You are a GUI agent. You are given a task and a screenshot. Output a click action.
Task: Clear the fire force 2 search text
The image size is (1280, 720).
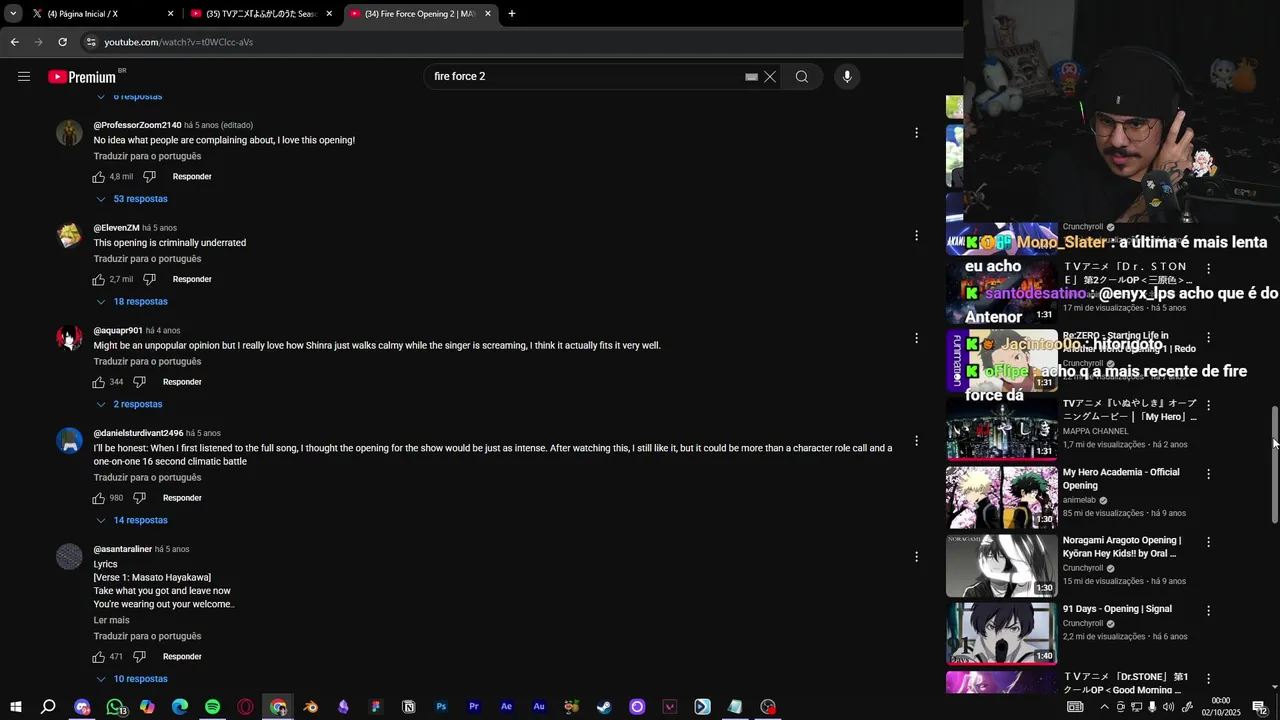[x=770, y=77]
